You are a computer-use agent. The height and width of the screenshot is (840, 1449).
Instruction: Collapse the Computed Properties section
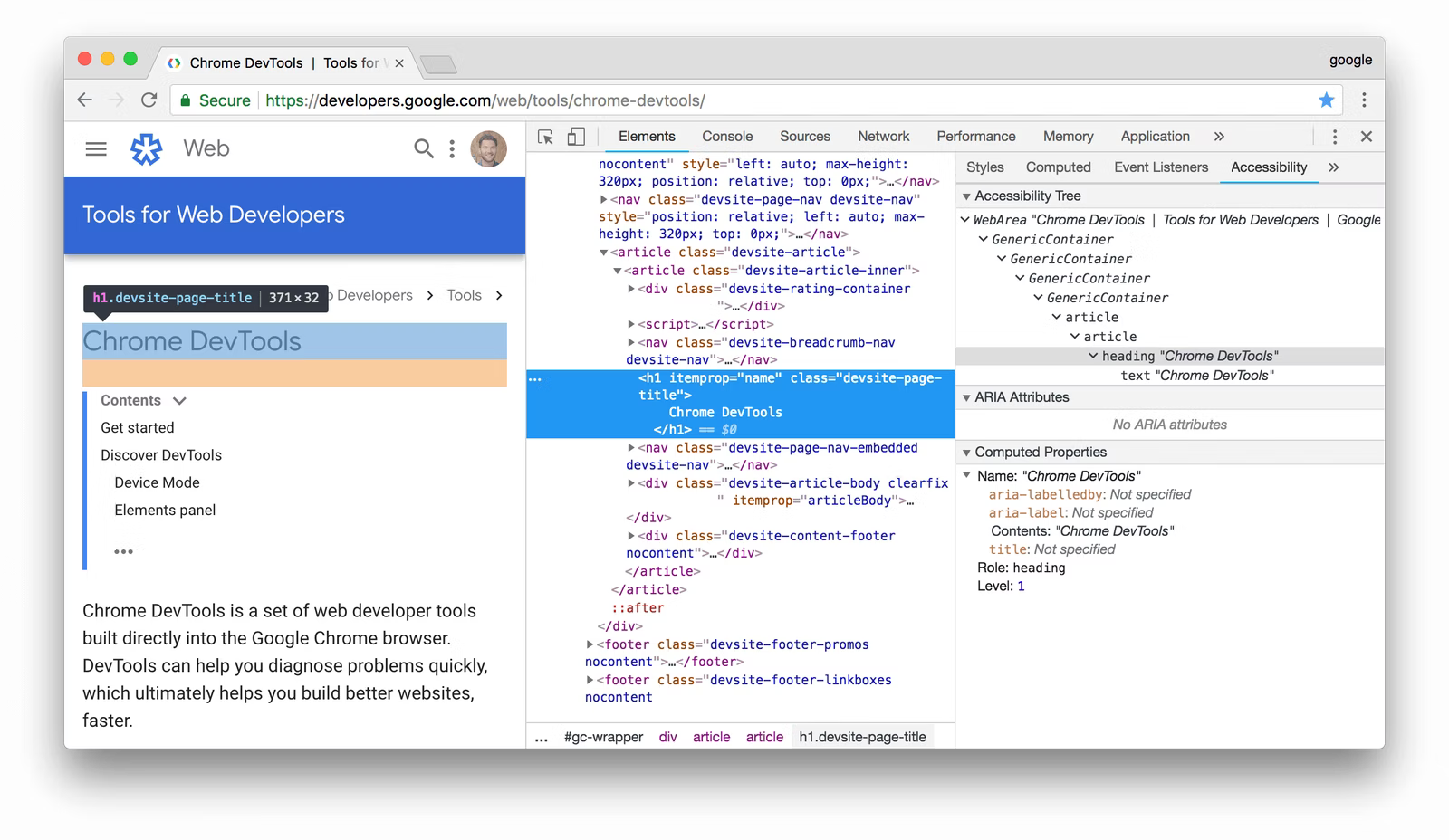(x=966, y=453)
